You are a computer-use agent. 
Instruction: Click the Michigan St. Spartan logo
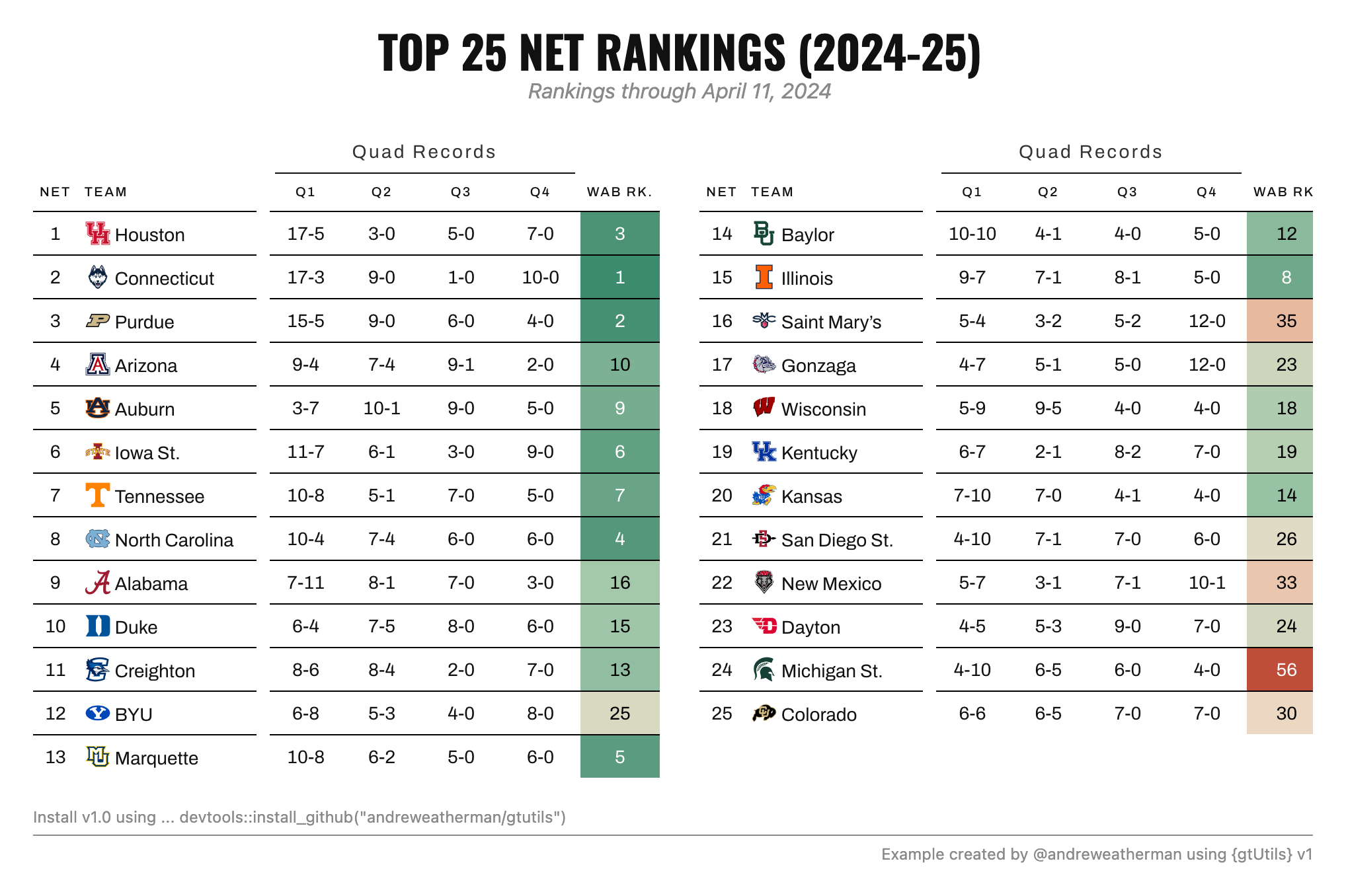(764, 669)
